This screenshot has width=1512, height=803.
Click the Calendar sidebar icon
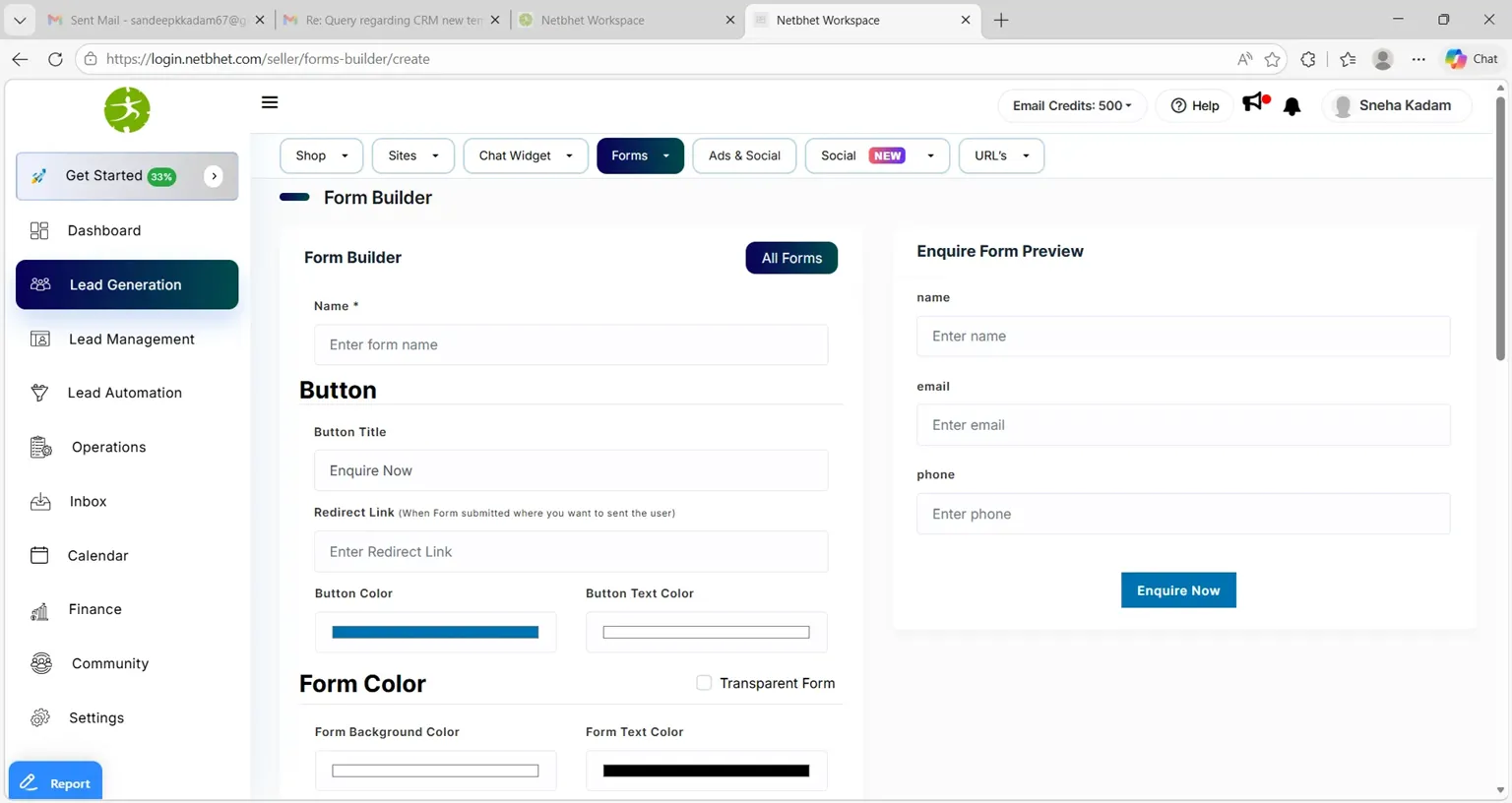click(x=39, y=555)
